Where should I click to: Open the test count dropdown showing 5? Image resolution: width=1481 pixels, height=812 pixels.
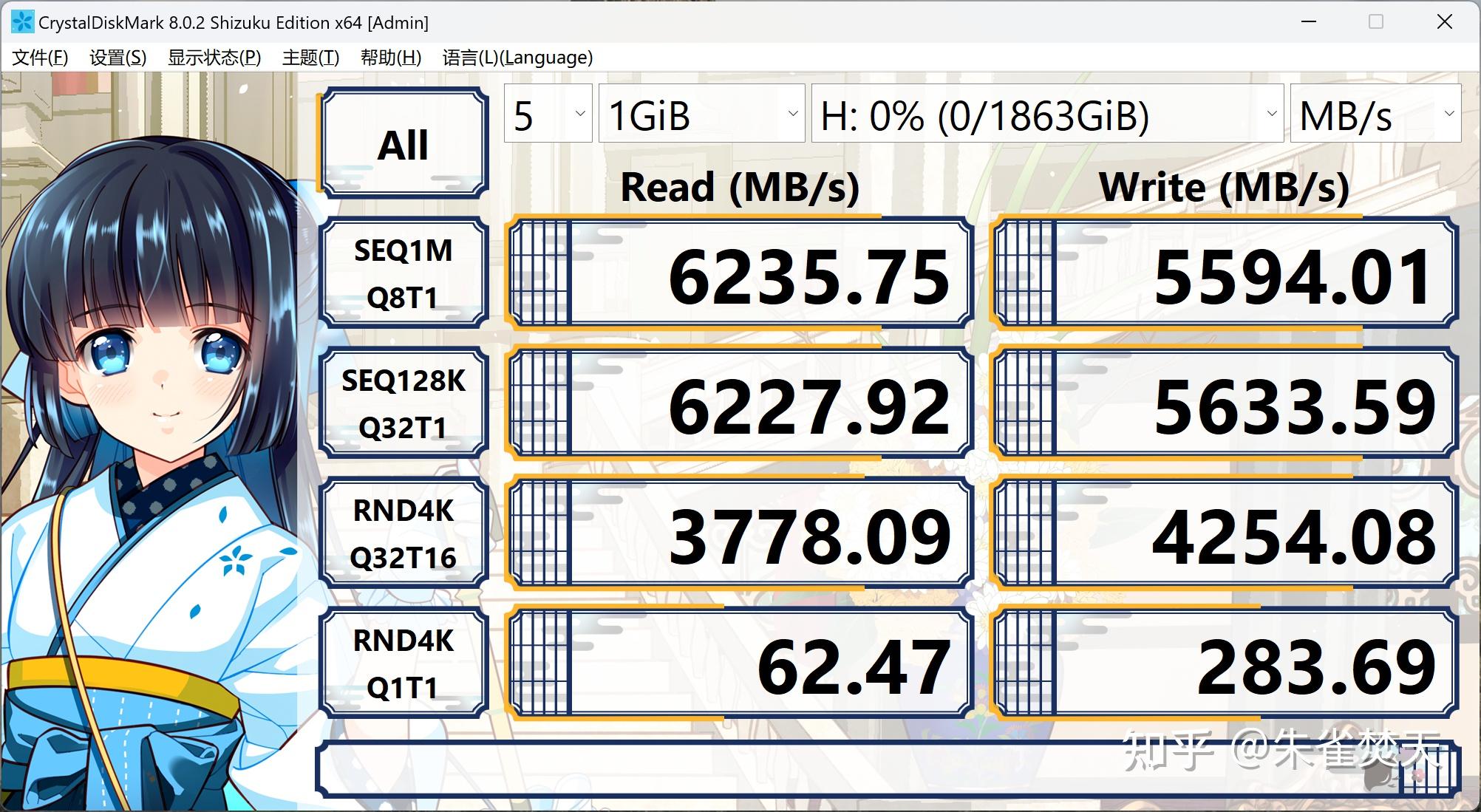[x=547, y=113]
